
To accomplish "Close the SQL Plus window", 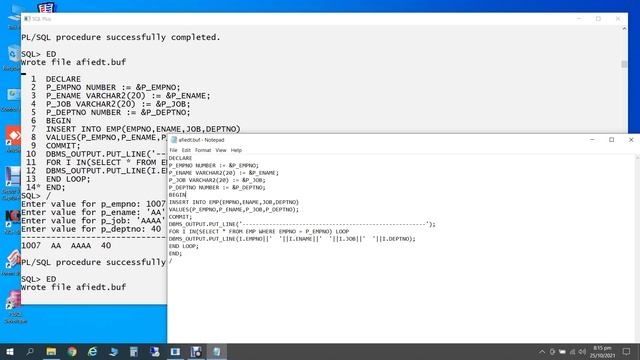I will (x=618, y=19).
